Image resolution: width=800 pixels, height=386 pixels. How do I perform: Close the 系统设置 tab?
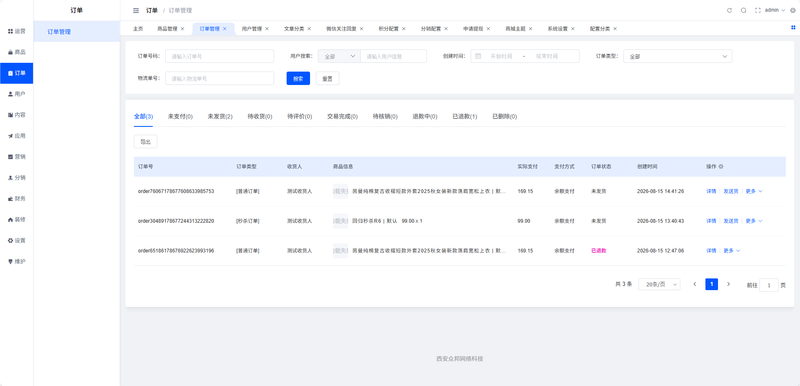(x=573, y=29)
